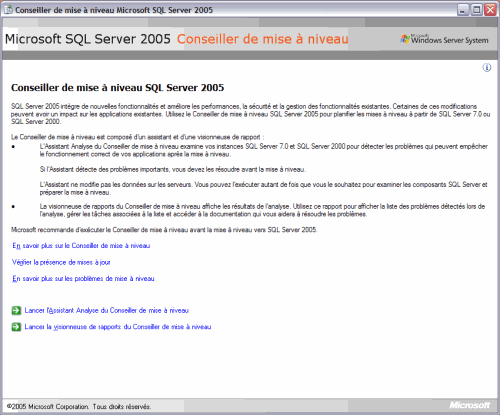The image size is (500, 415).
Task: Minimize the Conseiller de mise à niveau window
Action: click(463, 10)
